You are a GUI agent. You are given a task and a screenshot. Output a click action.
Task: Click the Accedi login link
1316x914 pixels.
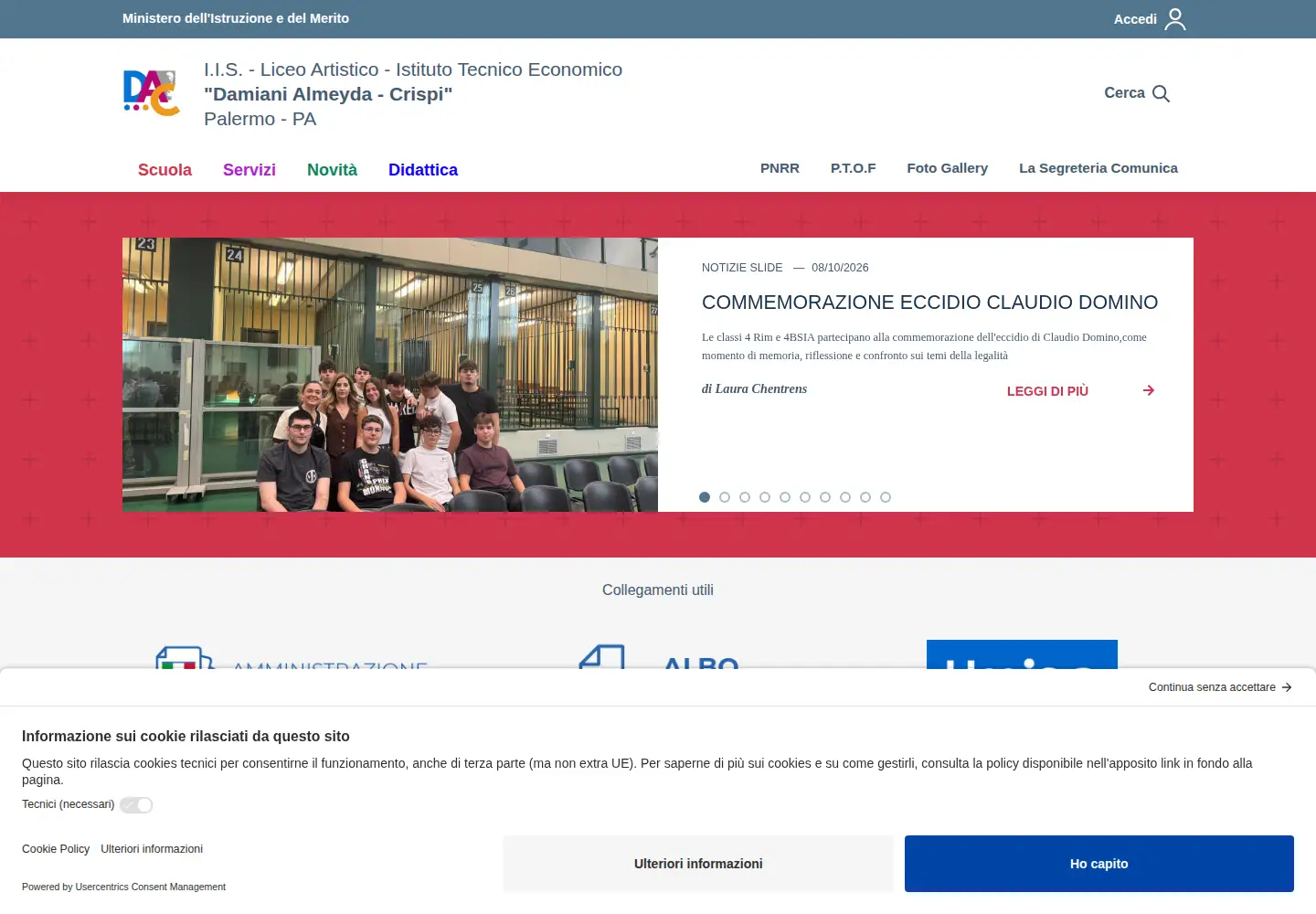pyautogui.click(x=1135, y=19)
